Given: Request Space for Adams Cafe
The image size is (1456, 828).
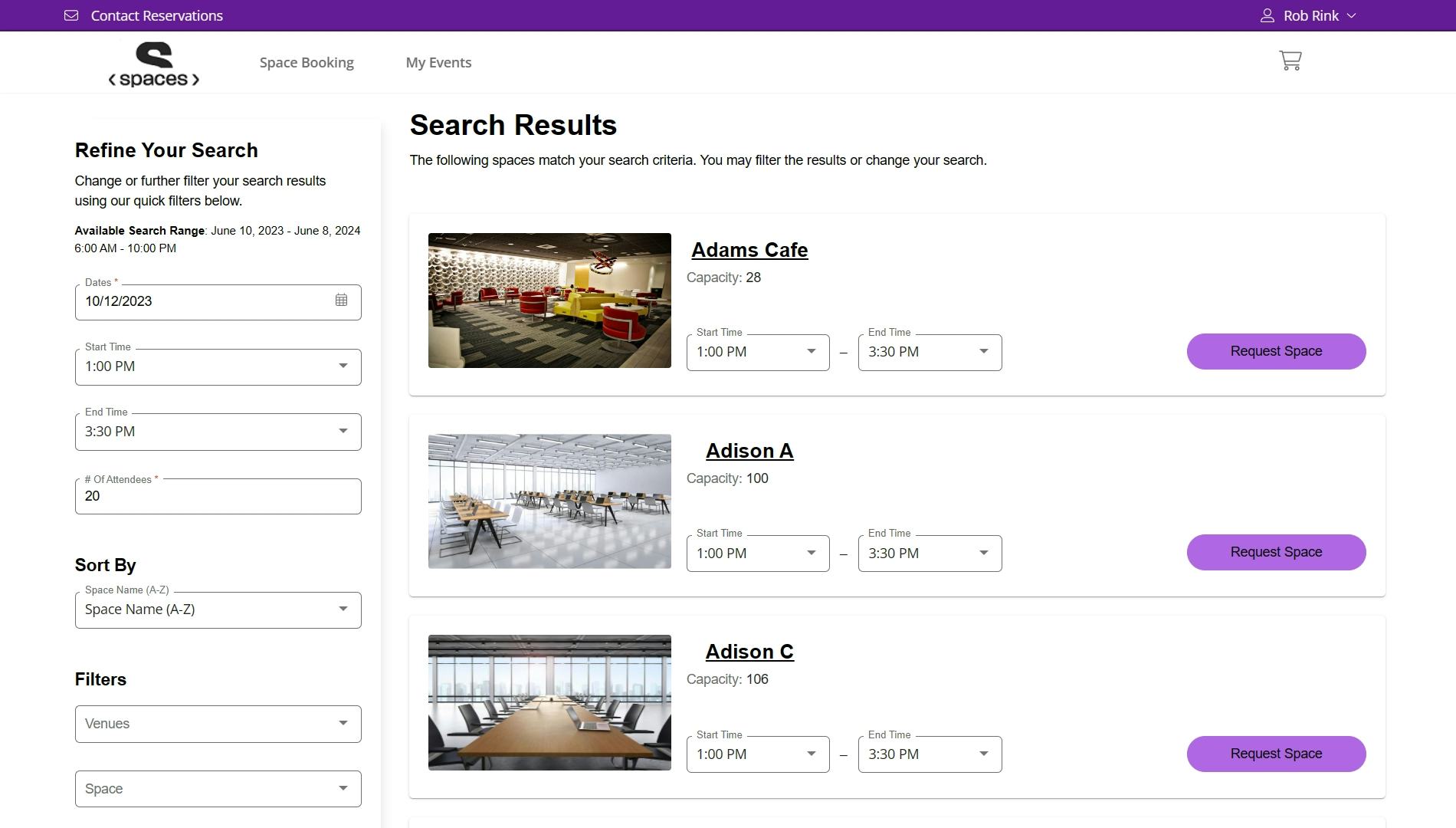Looking at the screenshot, I should click(1276, 351).
